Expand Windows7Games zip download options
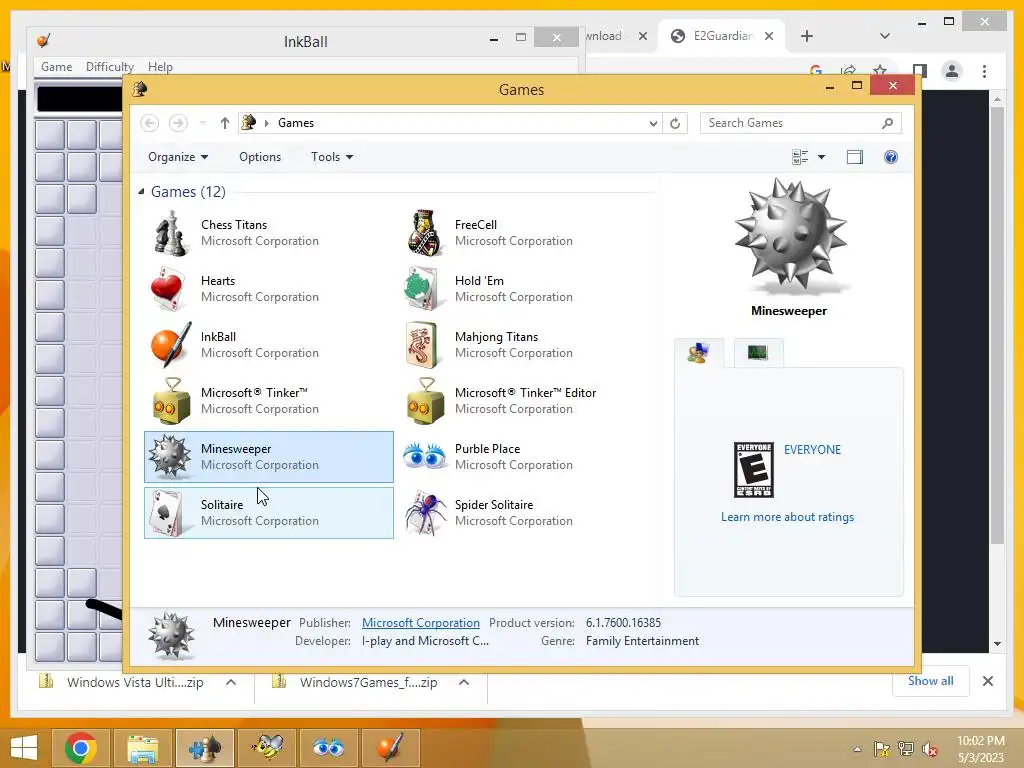 point(464,682)
